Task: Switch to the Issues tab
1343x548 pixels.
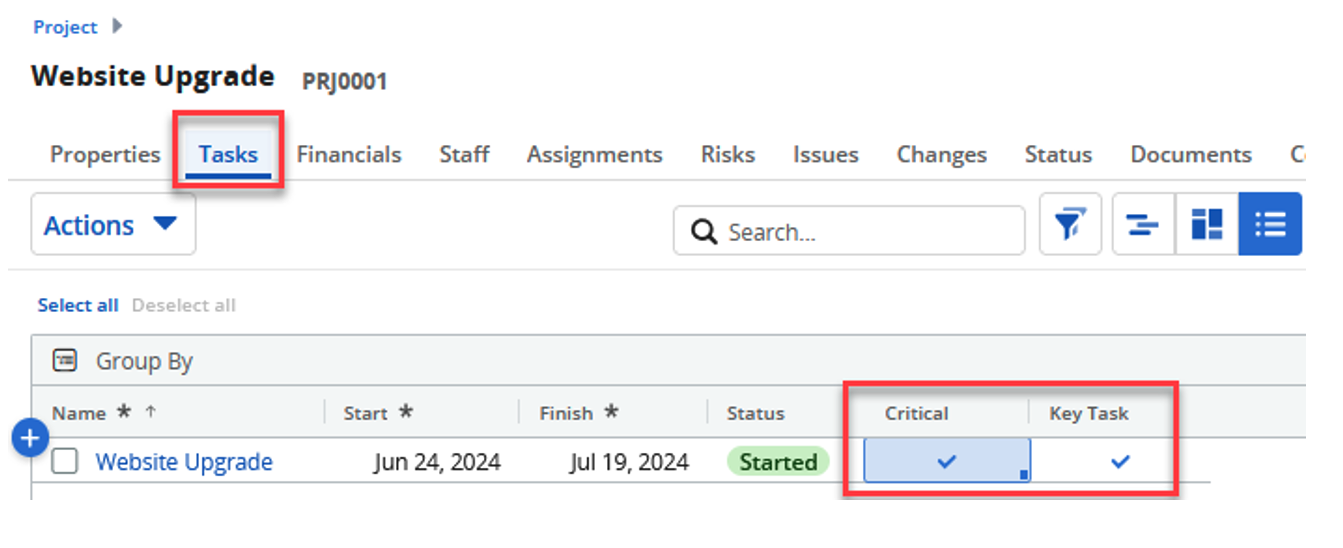Action: point(826,155)
